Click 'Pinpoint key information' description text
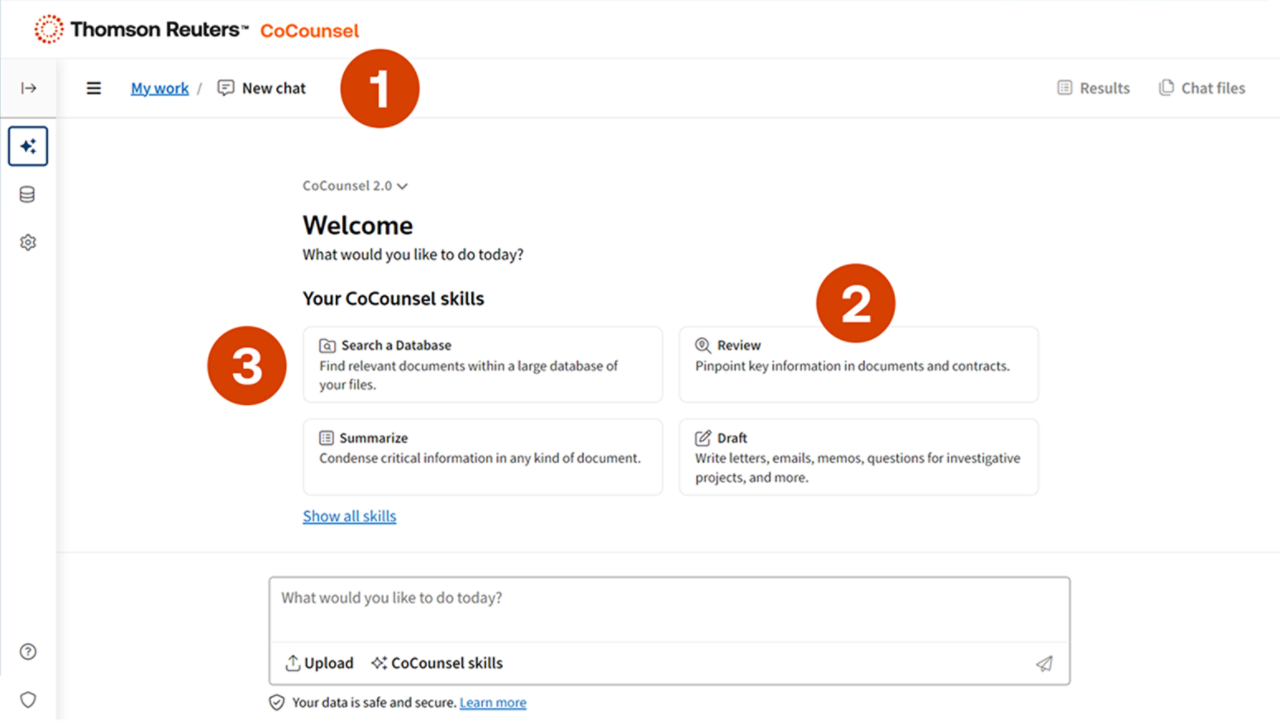 pyautogui.click(x=853, y=366)
